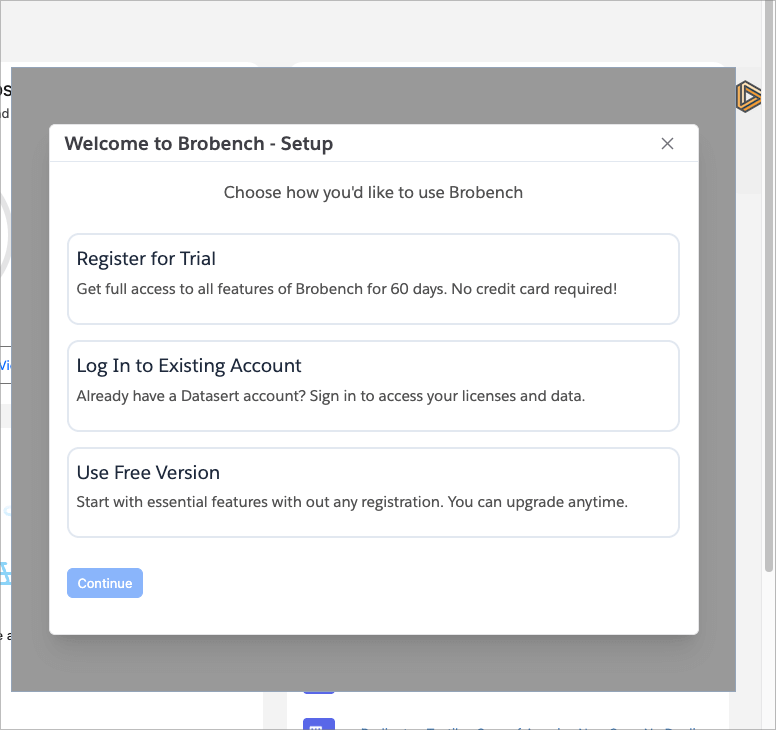Click the 'Log In to Existing Account' heading
The width and height of the screenshot is (776, 730).
pyautogui.click(x=189, y=366)
